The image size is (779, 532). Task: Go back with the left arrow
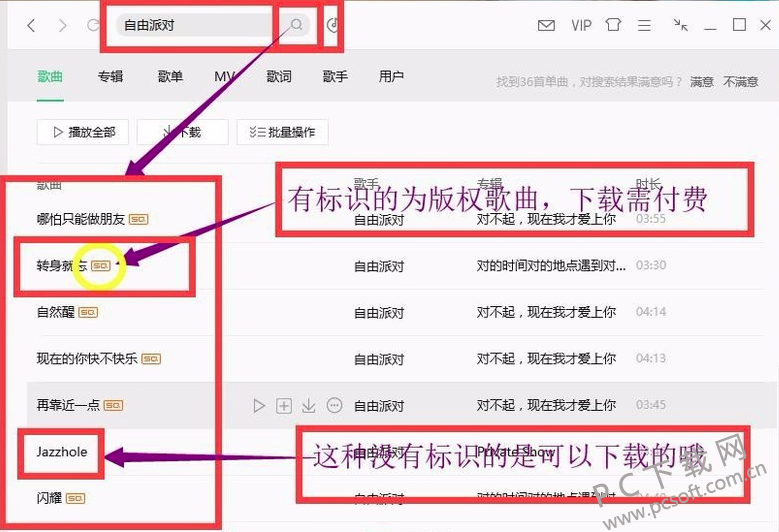(x=31, y=25)
